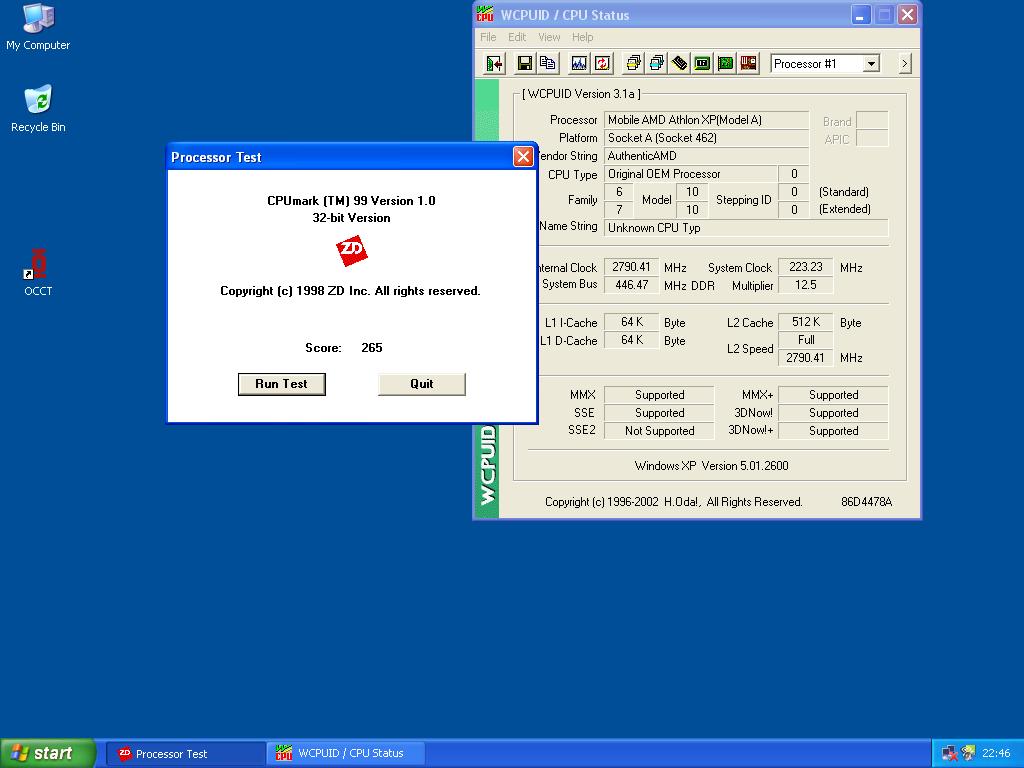Open My Computer desktop icon
1024x768 pixels.
click(38, 27)
